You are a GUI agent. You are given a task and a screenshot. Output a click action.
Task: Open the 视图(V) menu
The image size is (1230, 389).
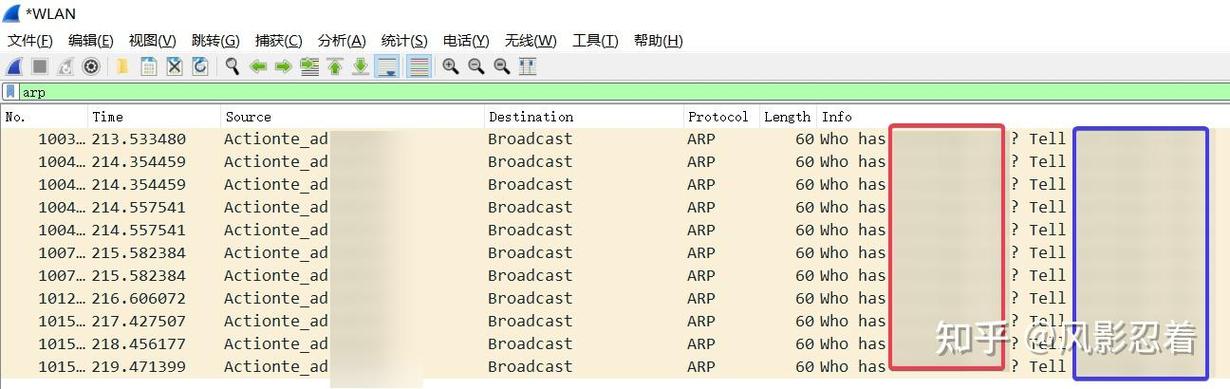pyautogui.click(x=152, y=41)
